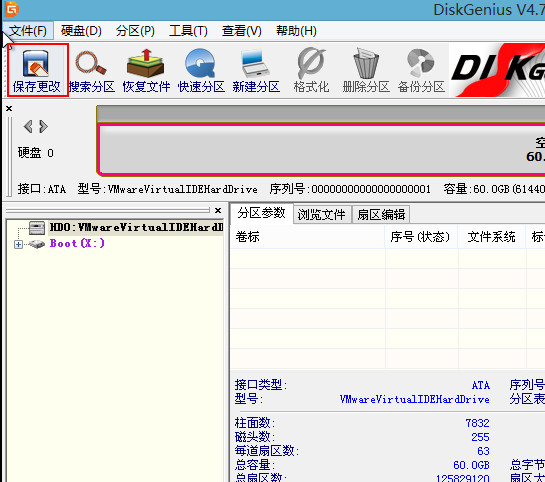The height and width of the screenshot is (482, 545).
Task: Click the blue VMwareVirtualIDEHardDrive model value
Action: coord(415,399)
